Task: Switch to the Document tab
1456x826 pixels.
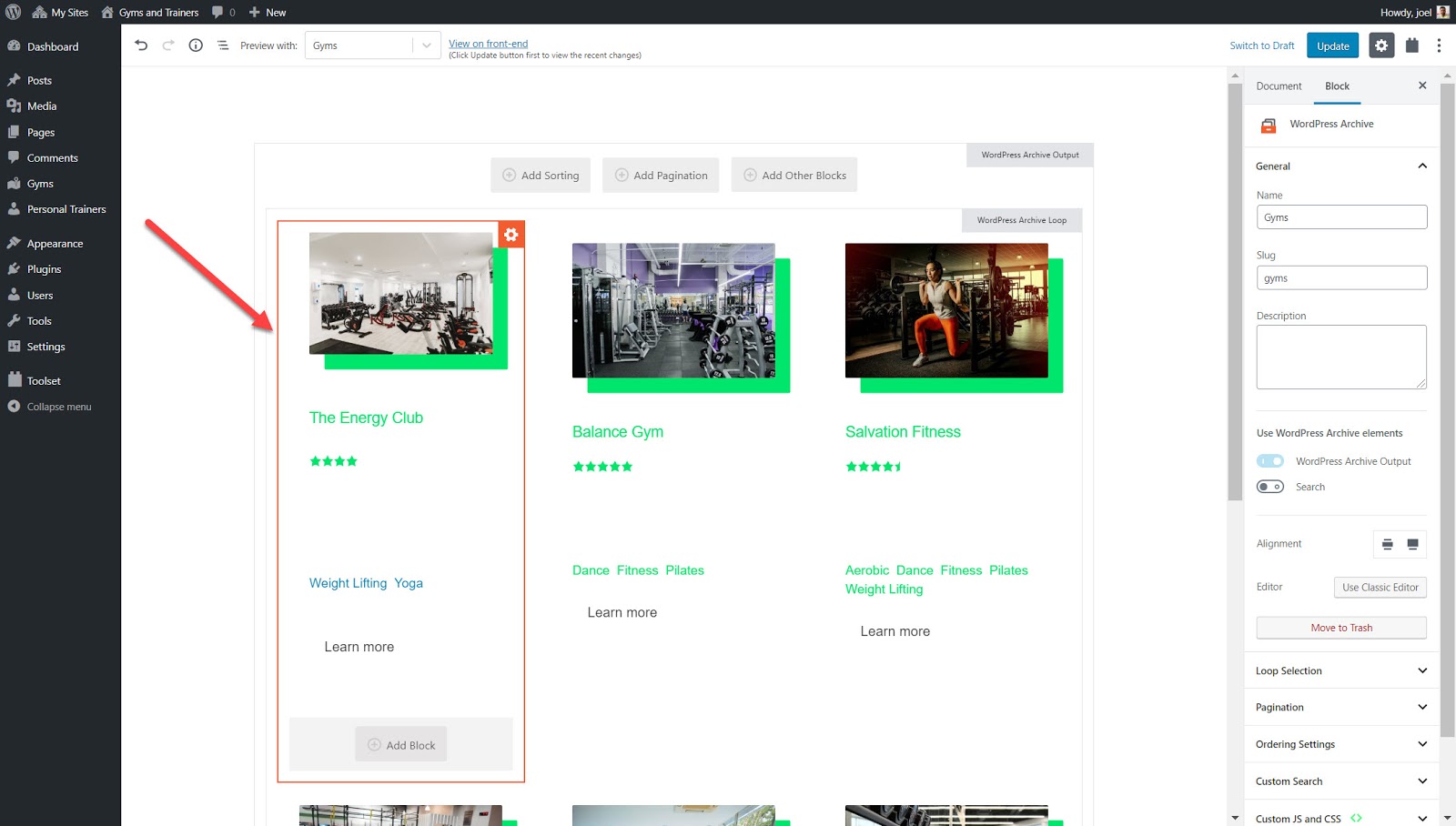Action: (x=1279, y=86)
